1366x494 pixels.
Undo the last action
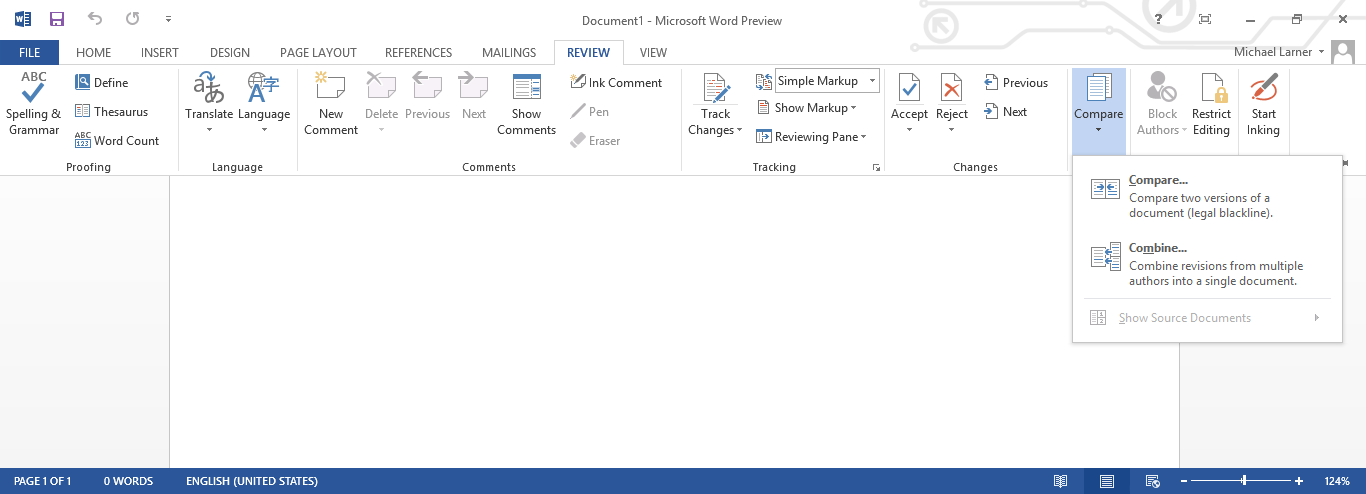(95, 19)
